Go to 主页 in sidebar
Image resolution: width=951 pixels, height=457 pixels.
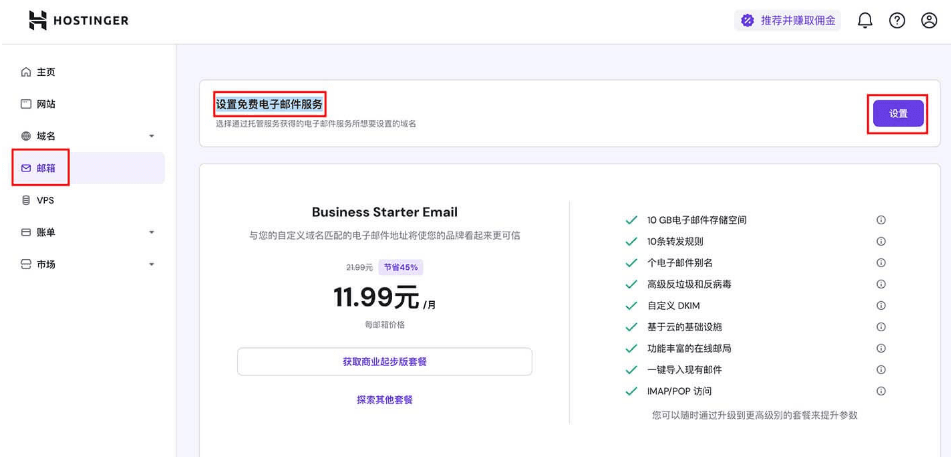[x=45, y=72]
